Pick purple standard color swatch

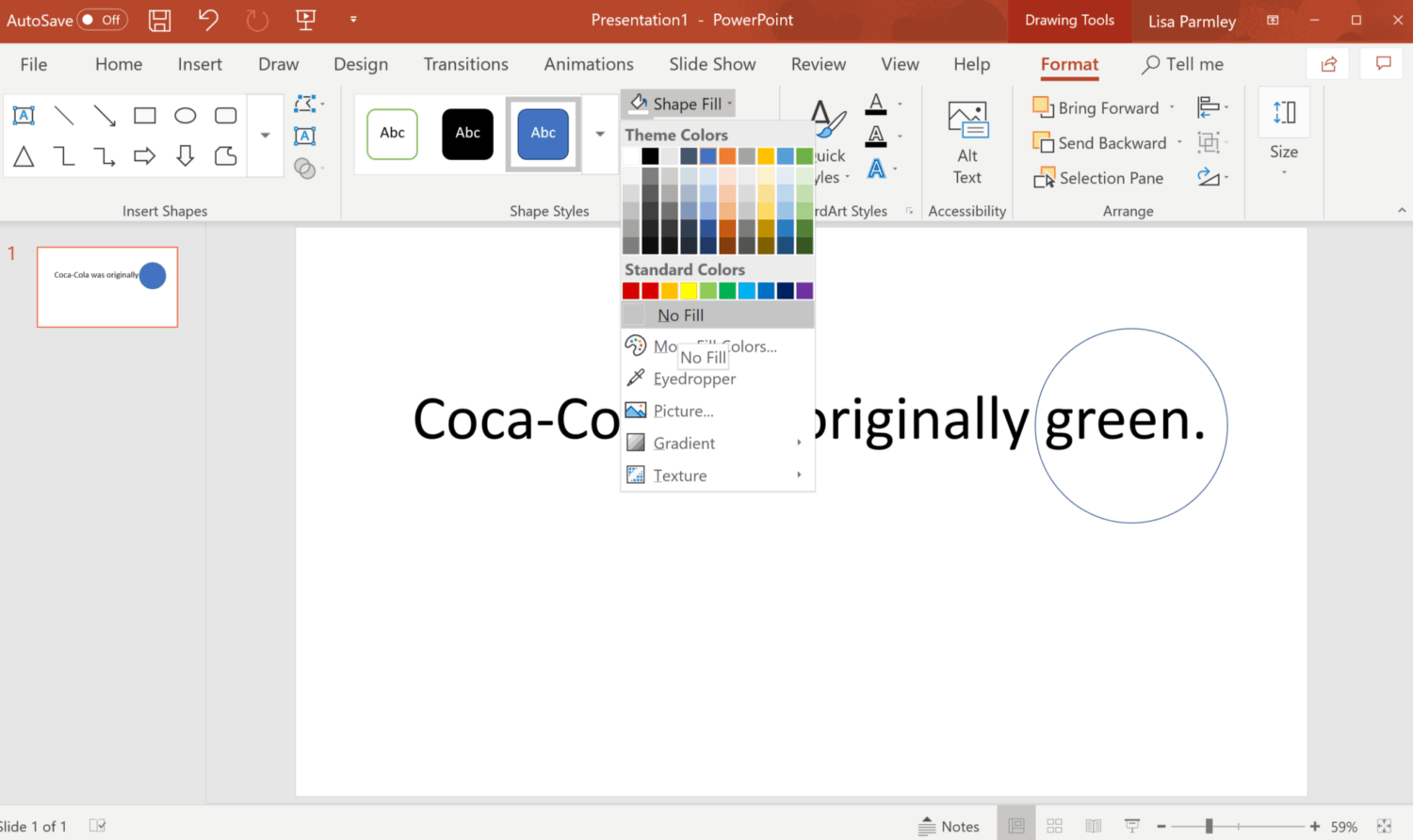(804, 291)
